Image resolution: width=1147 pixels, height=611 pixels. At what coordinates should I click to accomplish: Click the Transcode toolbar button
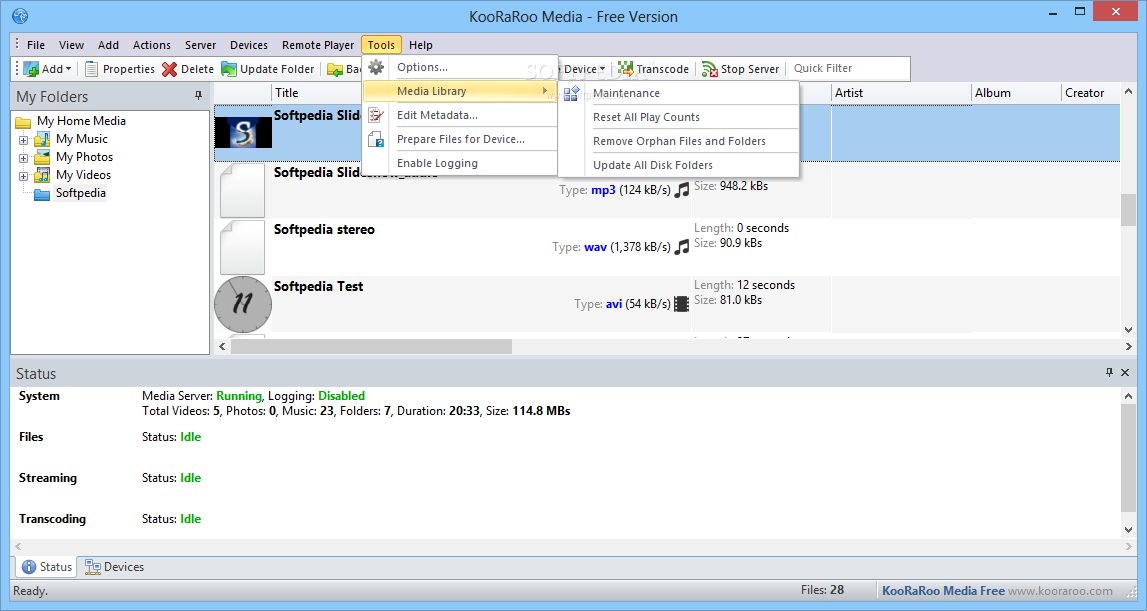click(x=653, y=69)
